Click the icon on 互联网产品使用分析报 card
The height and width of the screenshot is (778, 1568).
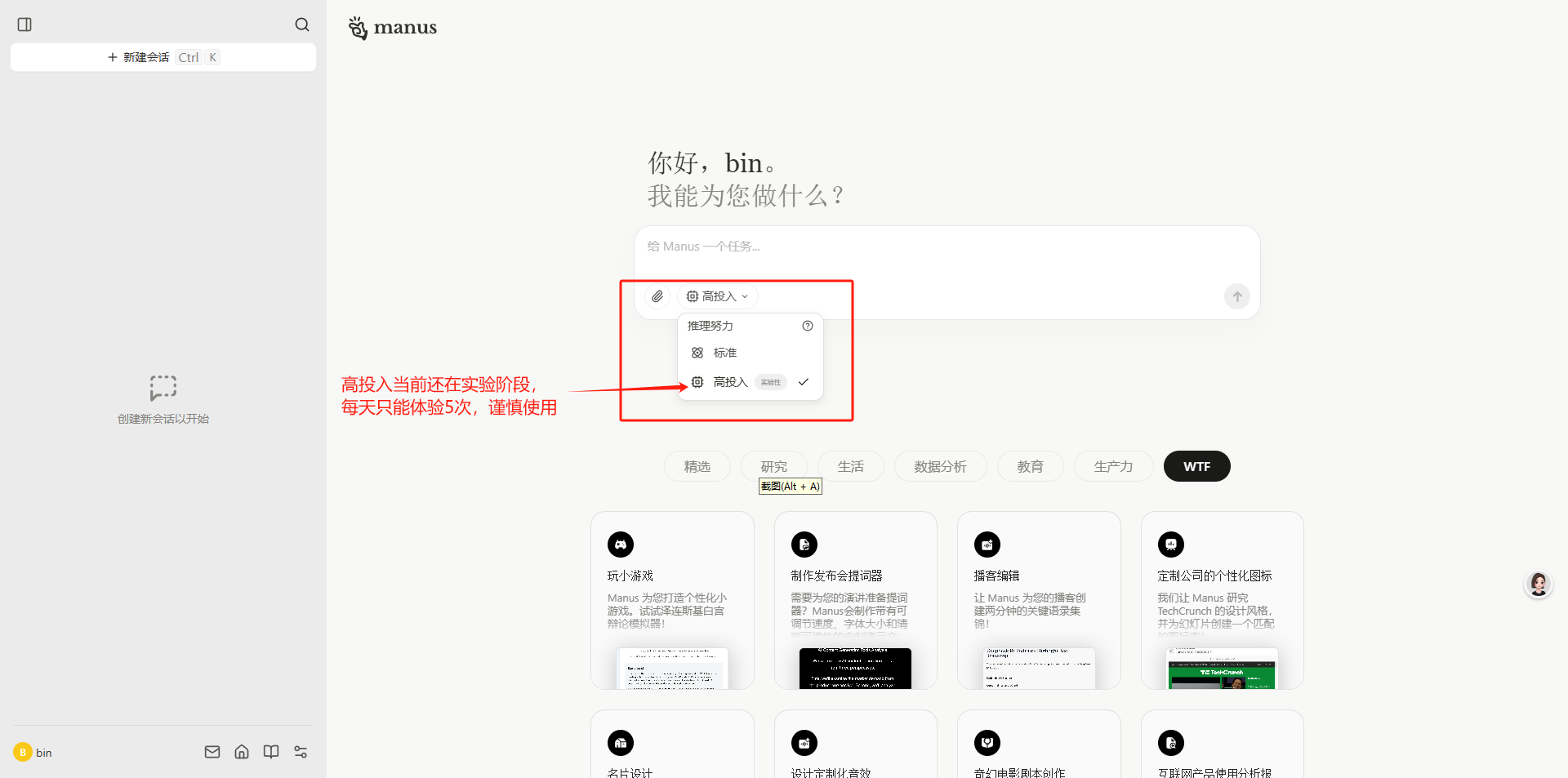tap(1171, 743)
